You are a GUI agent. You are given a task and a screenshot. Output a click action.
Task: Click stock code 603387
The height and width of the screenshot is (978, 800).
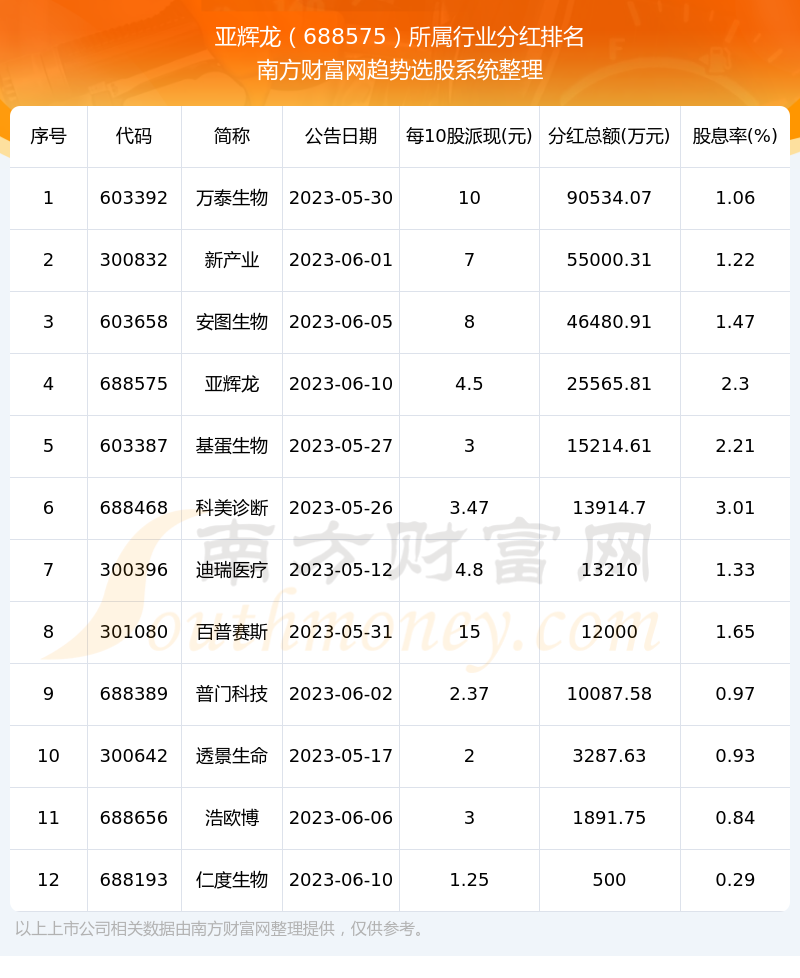pos(133,446)
